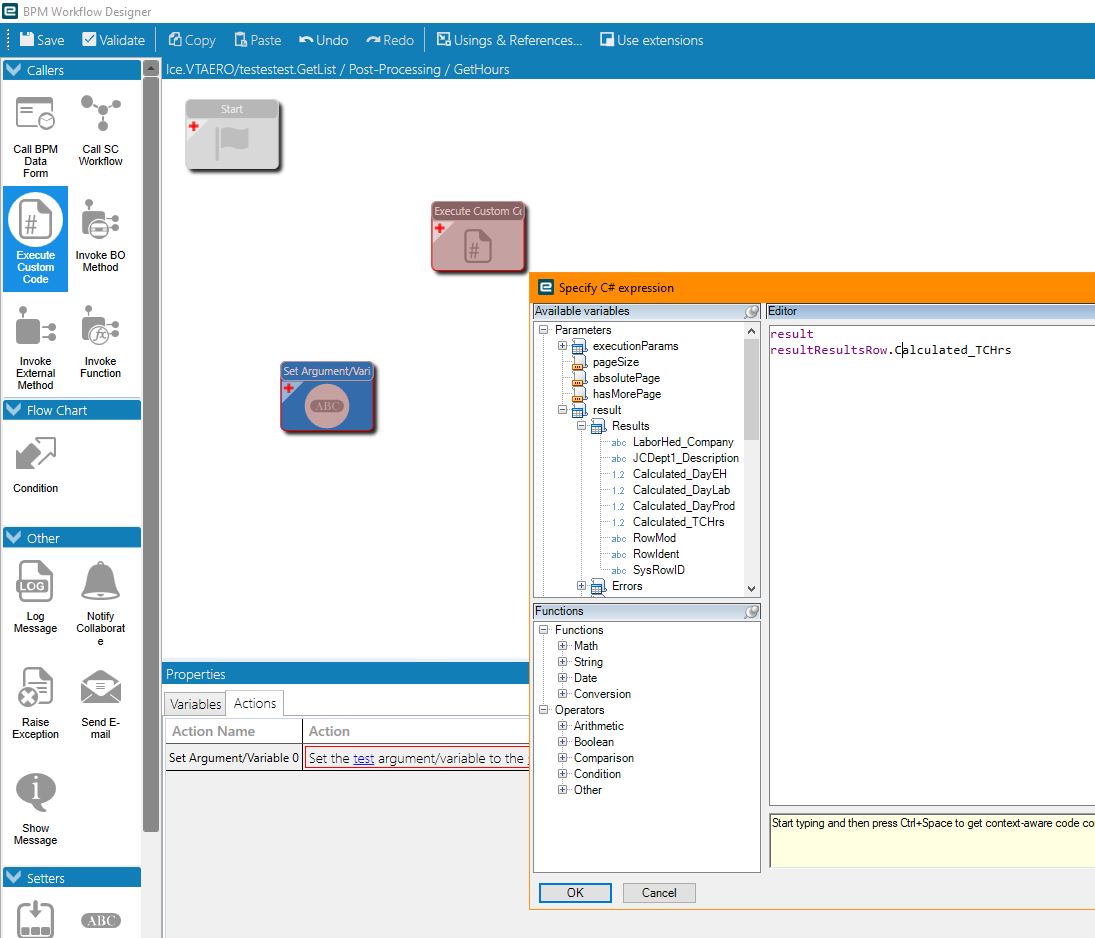Expand the Conversion functions node
The image size is (1095, 938).
click(x=562, y=694)
